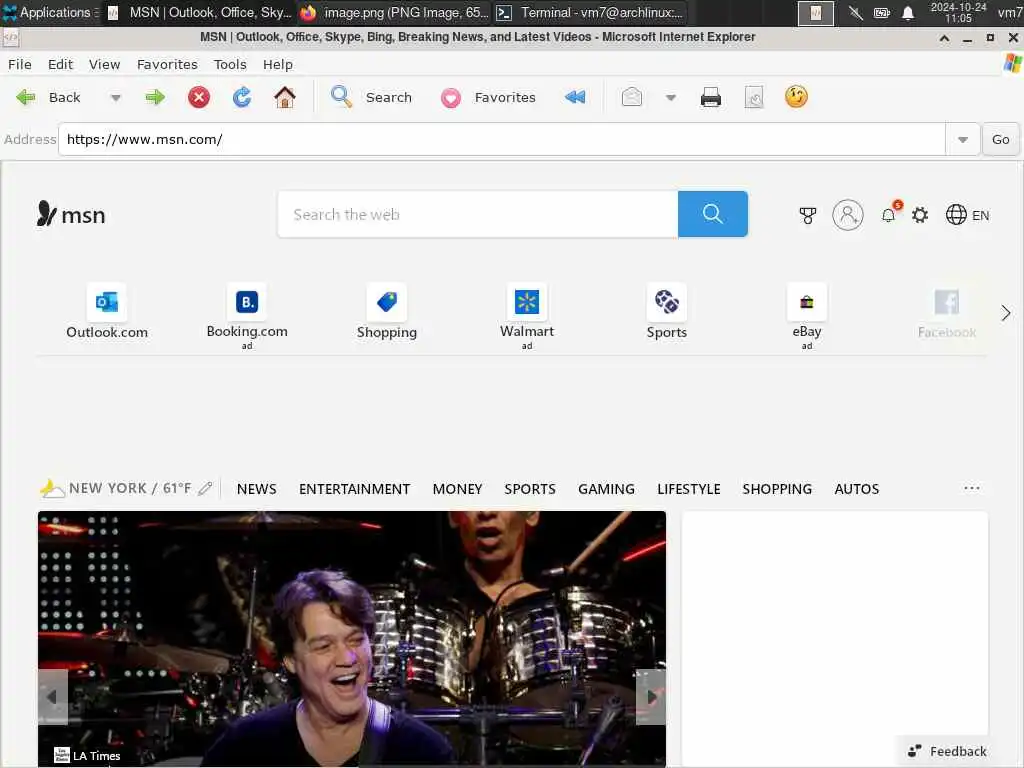Screen dimensions: 1024x768
Task: Open the concert drummer headline image
Action: tap(352, 639)
